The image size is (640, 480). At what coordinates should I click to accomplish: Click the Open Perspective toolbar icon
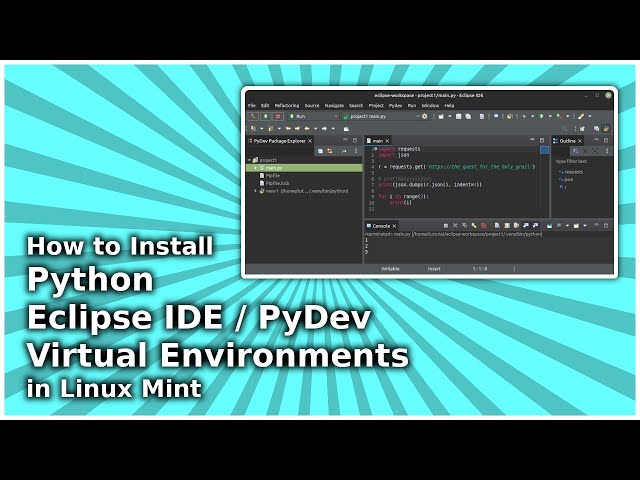582,129
